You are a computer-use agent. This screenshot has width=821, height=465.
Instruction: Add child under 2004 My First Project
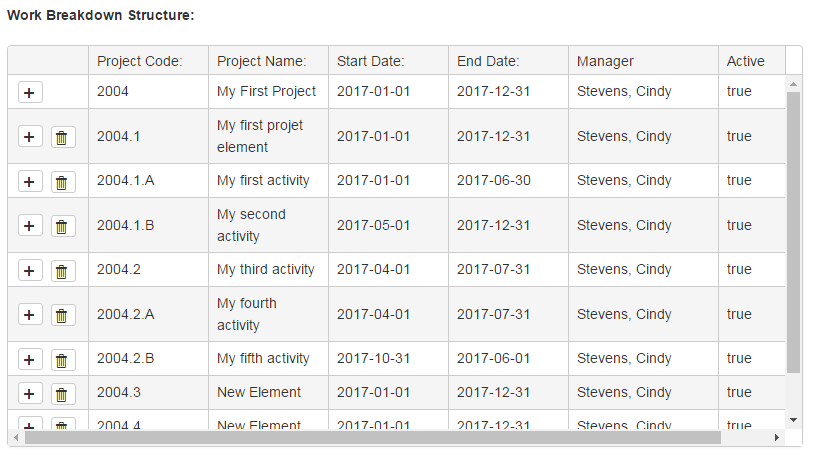point(30,92)
